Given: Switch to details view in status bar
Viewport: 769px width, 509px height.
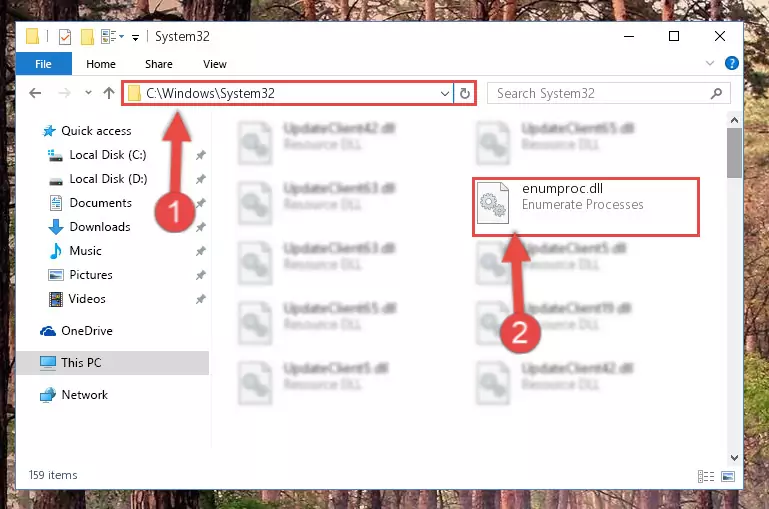Looking at the screenshot, I should tap(706, 476).
